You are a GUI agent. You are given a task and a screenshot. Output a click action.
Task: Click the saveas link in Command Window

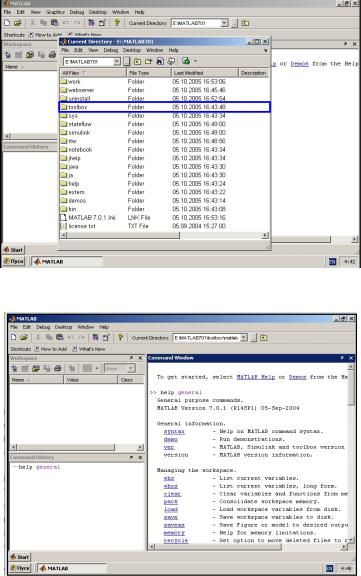click(174, 525)
